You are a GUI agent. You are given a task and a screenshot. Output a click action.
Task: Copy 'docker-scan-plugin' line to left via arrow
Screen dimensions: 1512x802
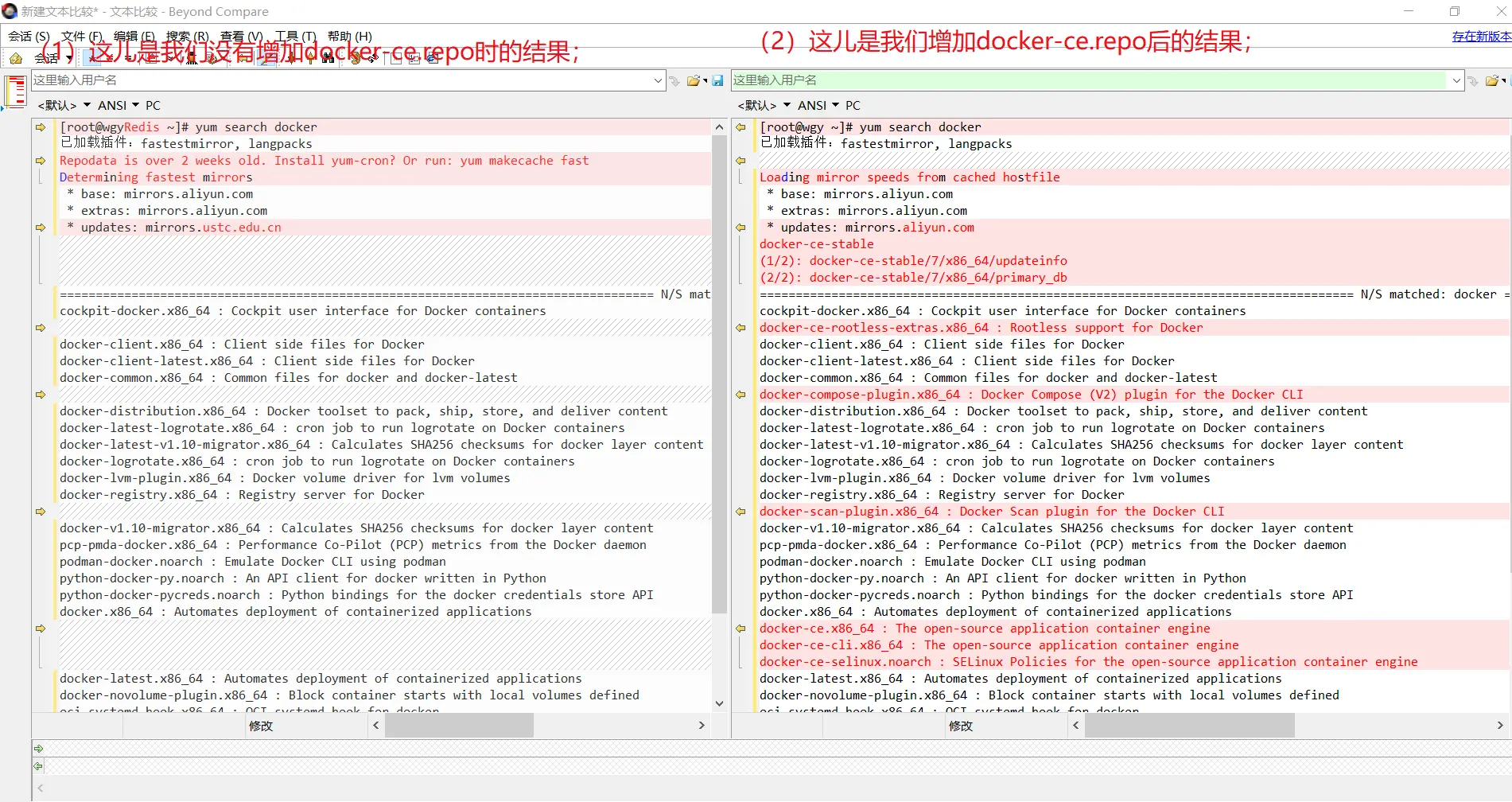(x=740, y=512)
